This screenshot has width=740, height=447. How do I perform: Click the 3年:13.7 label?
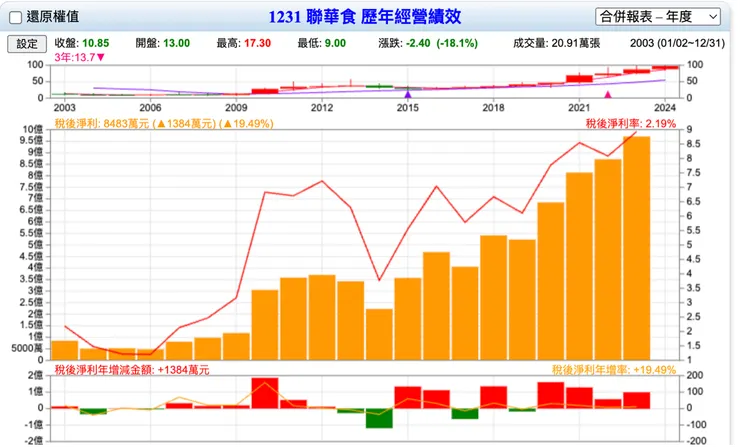click(x=75, y=58)
